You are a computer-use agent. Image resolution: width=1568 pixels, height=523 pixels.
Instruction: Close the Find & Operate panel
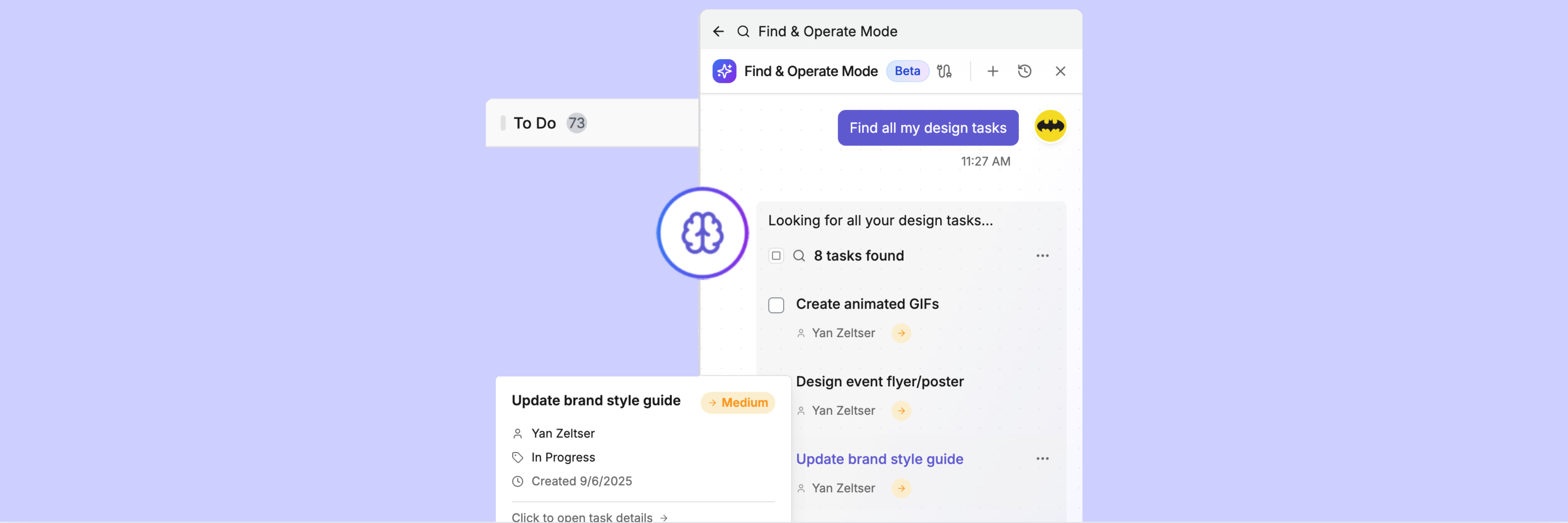(x=1060, y=71)
